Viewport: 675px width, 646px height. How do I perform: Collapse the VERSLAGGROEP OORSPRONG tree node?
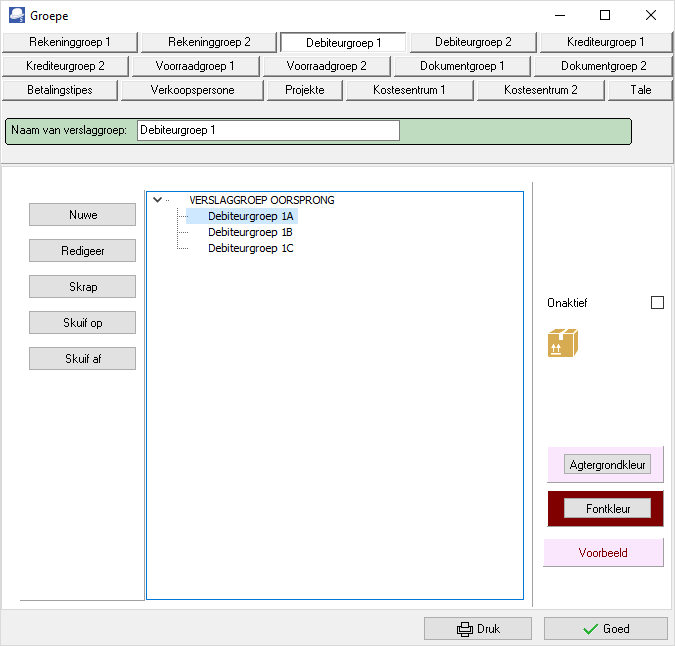point(157,200)
